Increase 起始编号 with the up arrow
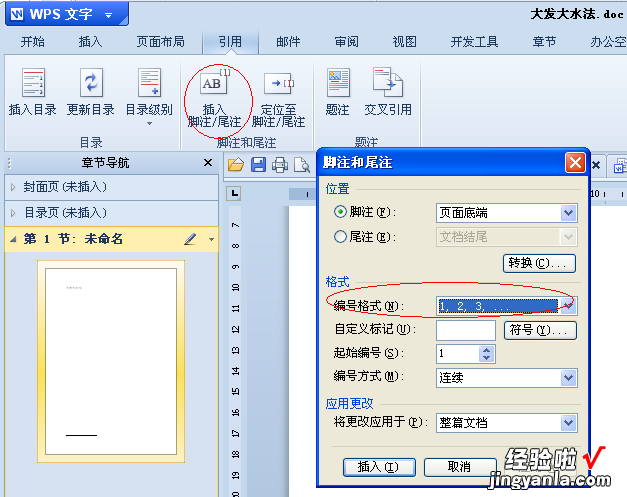 tap(487, 350)
